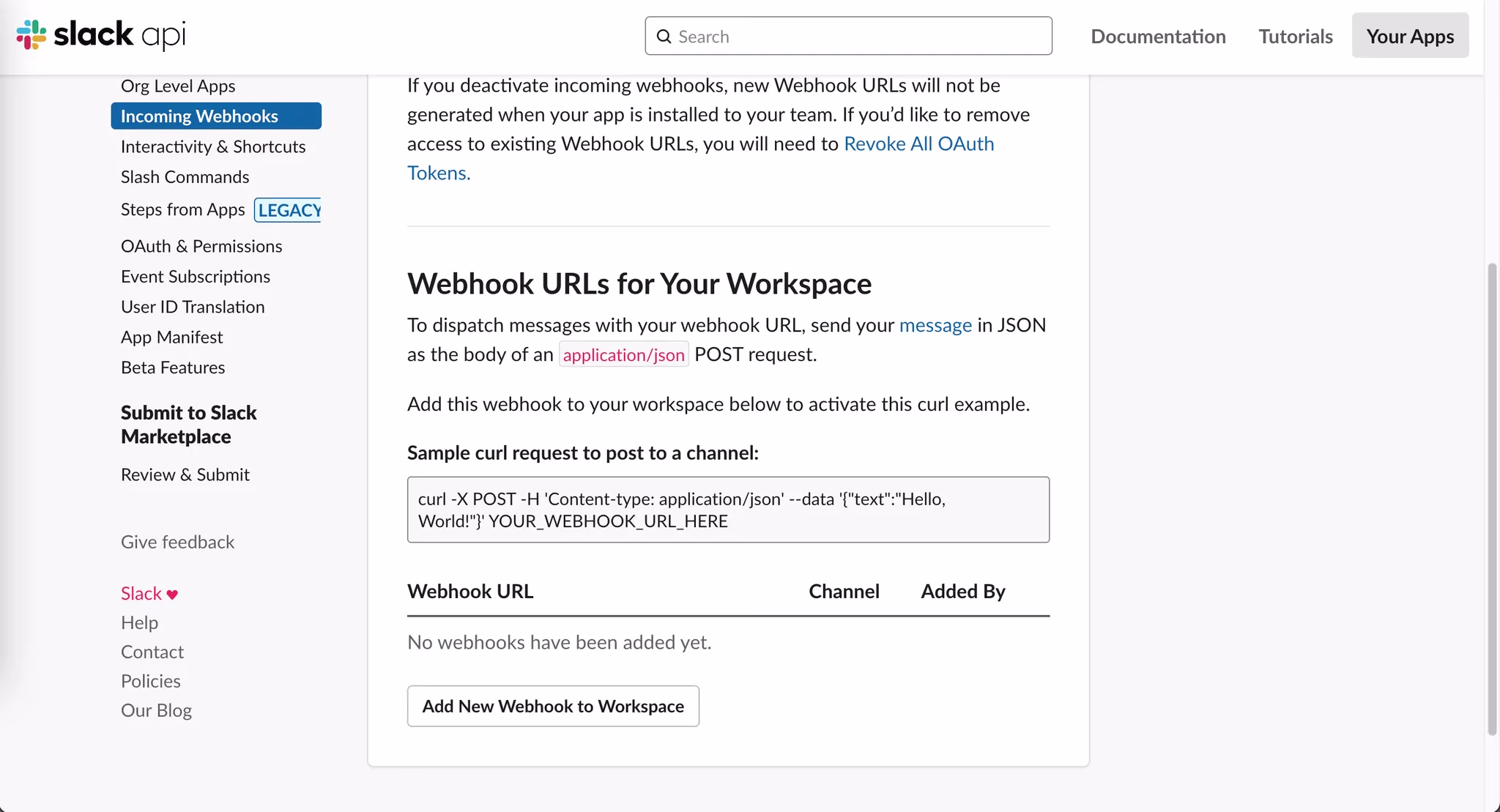Click 'Sample curl request to post' label
The height and width of the screenshot is (812, 1500).
point(582,452)
